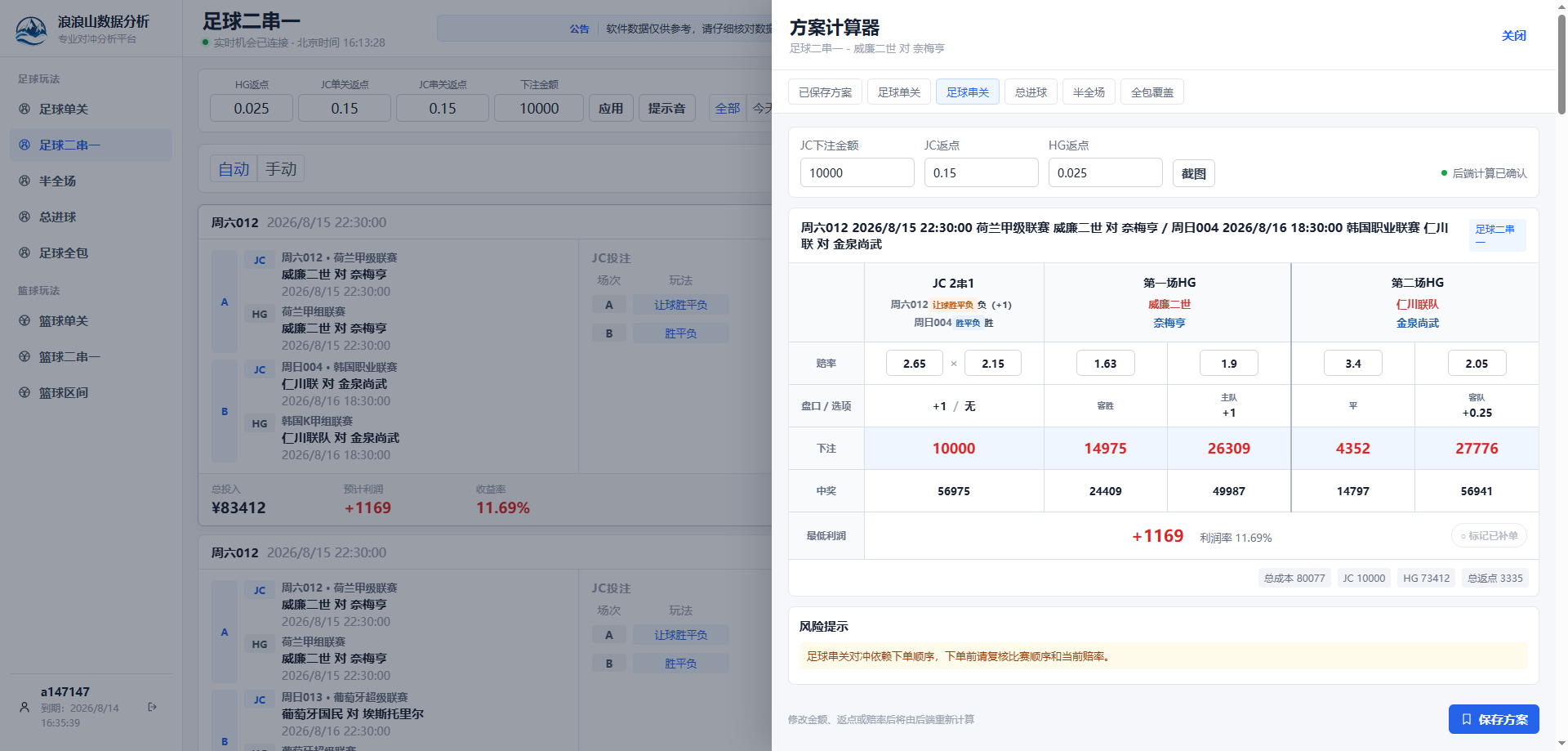Open 足球单关 in the sidebar
Viewport: 1568px width, 751px height.
coord(91,109)
